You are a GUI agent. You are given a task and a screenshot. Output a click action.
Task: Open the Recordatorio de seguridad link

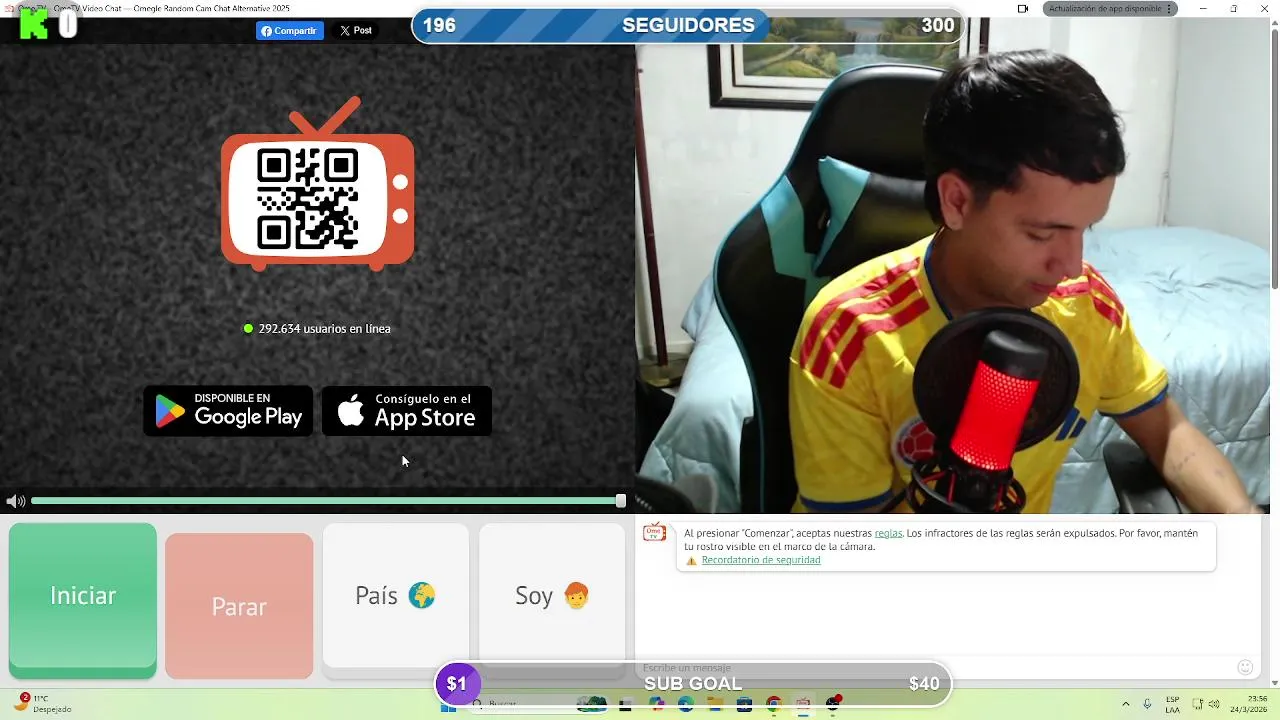tap(761, 560)
